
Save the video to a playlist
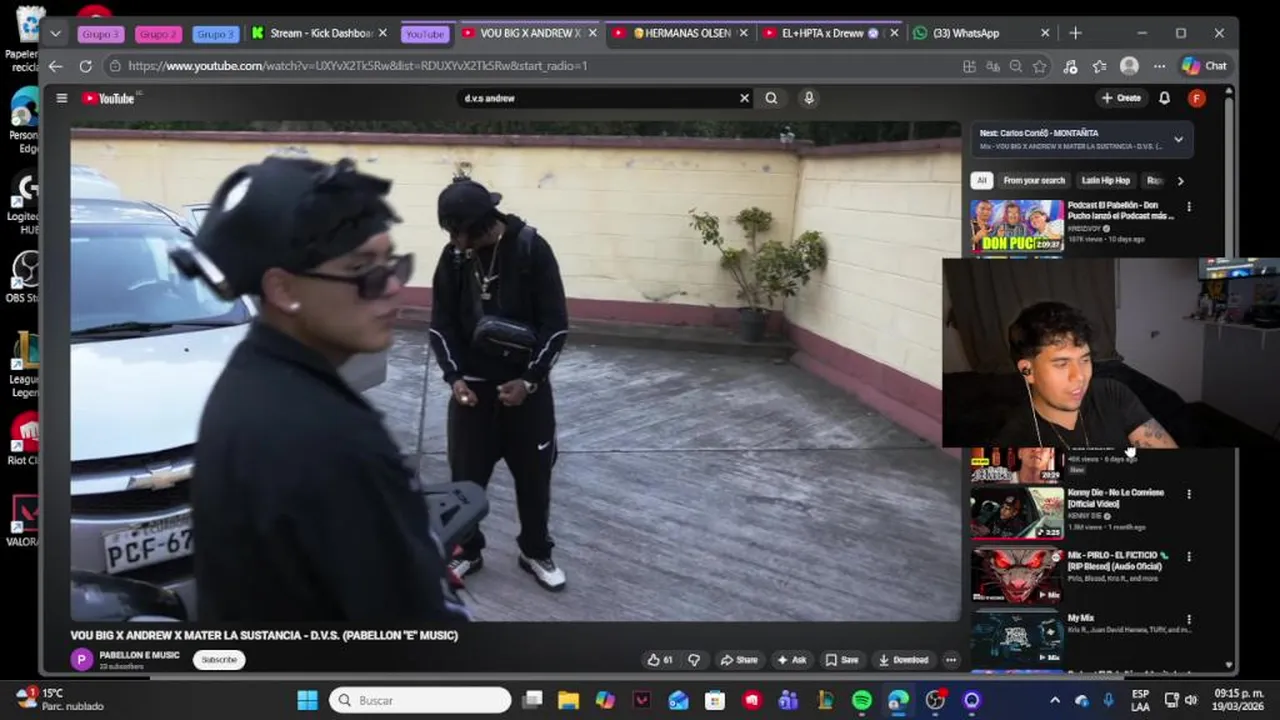842,660
